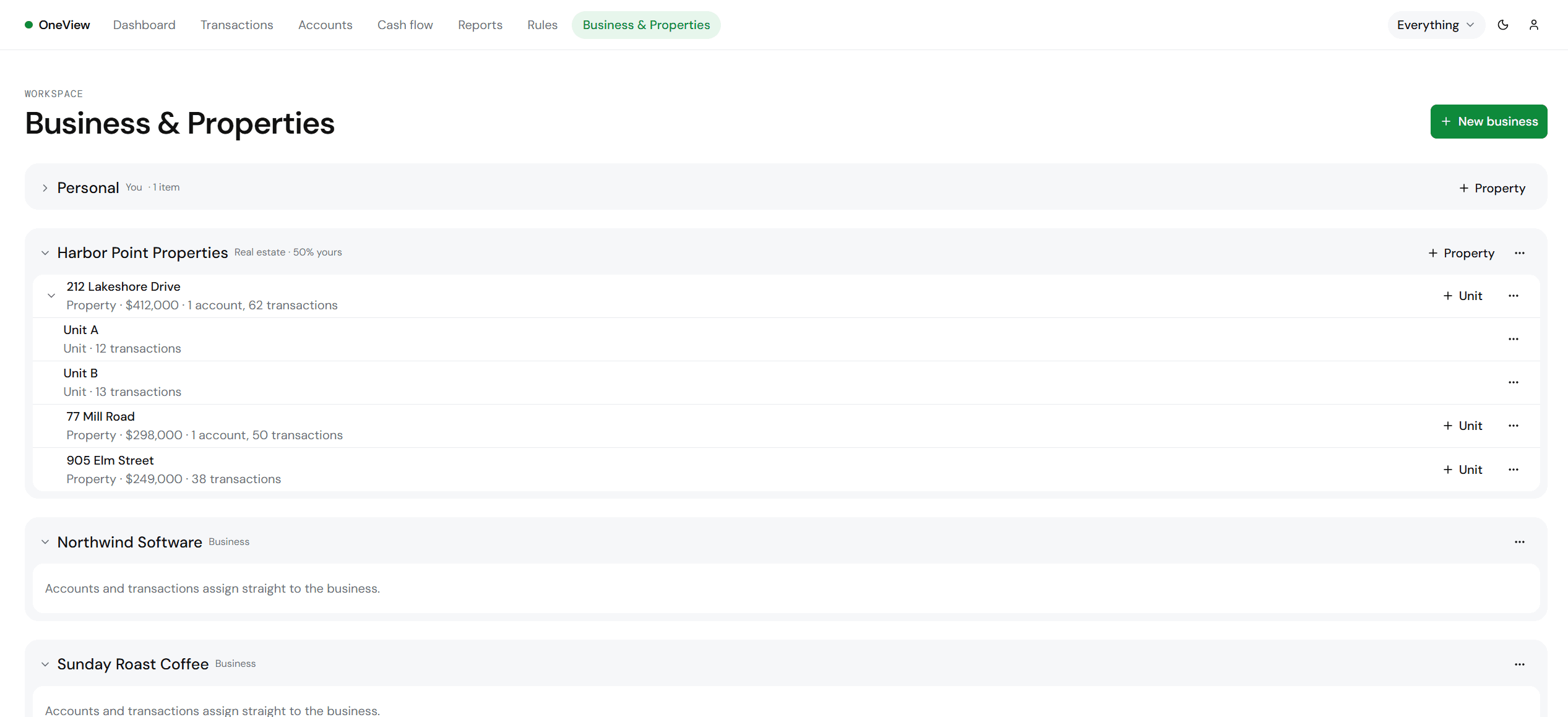Expand the Personal section
This screenshot has height=717, width=1568.
(45, 188)
